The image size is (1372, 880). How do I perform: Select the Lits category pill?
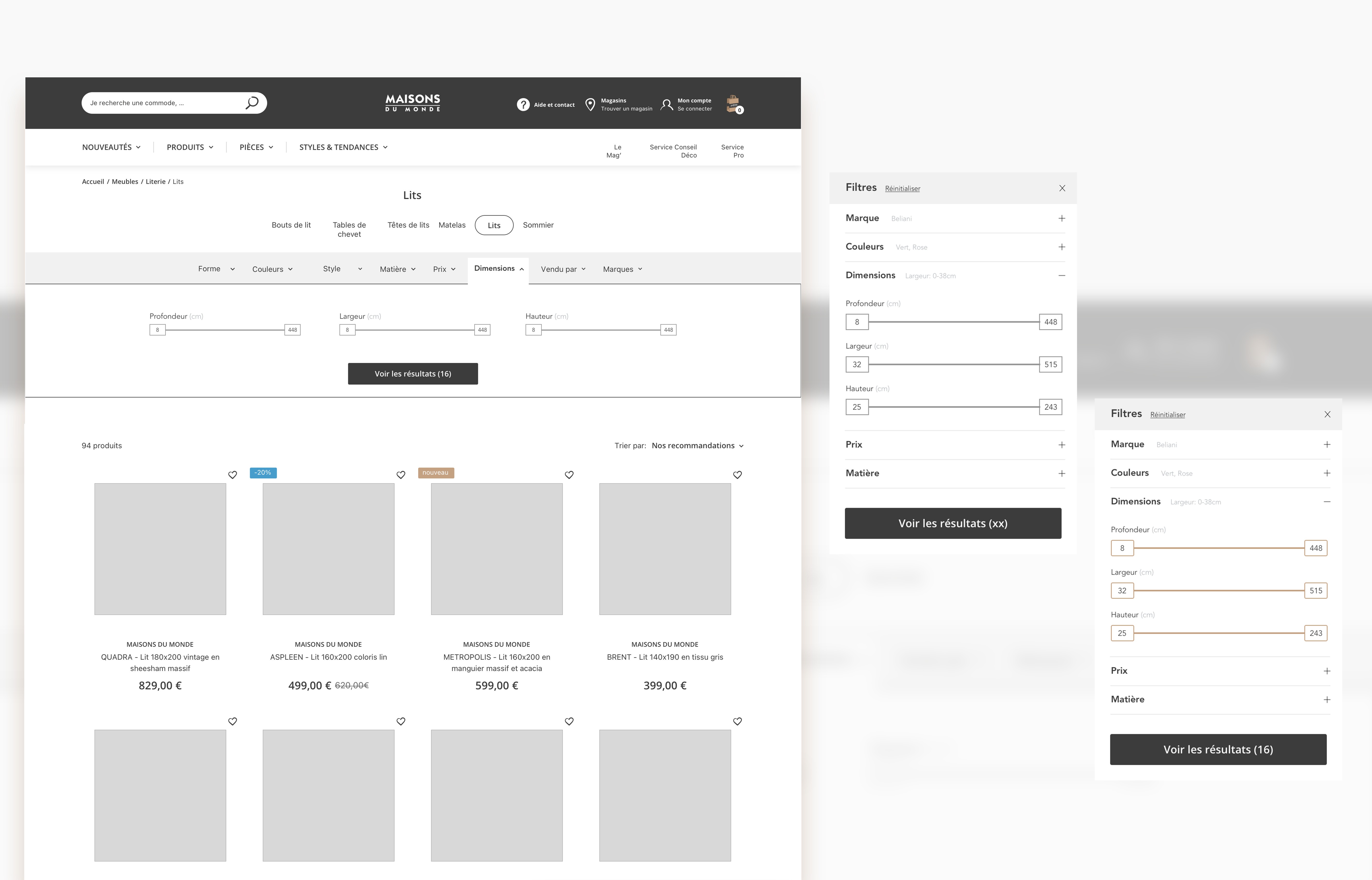(x=494, y=225)
